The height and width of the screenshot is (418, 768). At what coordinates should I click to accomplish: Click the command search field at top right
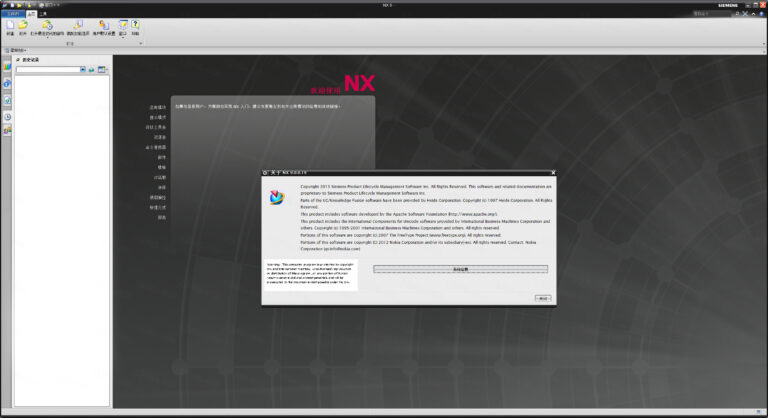coord(712,13)
